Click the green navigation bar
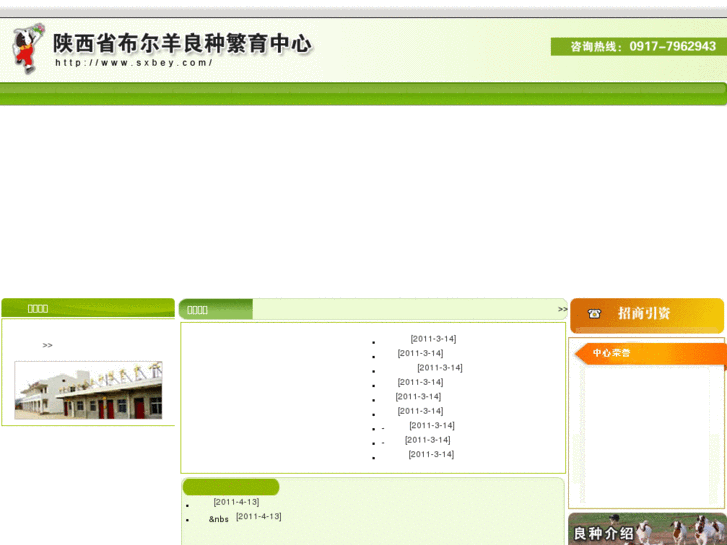The image size is (727, 545). 363,94
